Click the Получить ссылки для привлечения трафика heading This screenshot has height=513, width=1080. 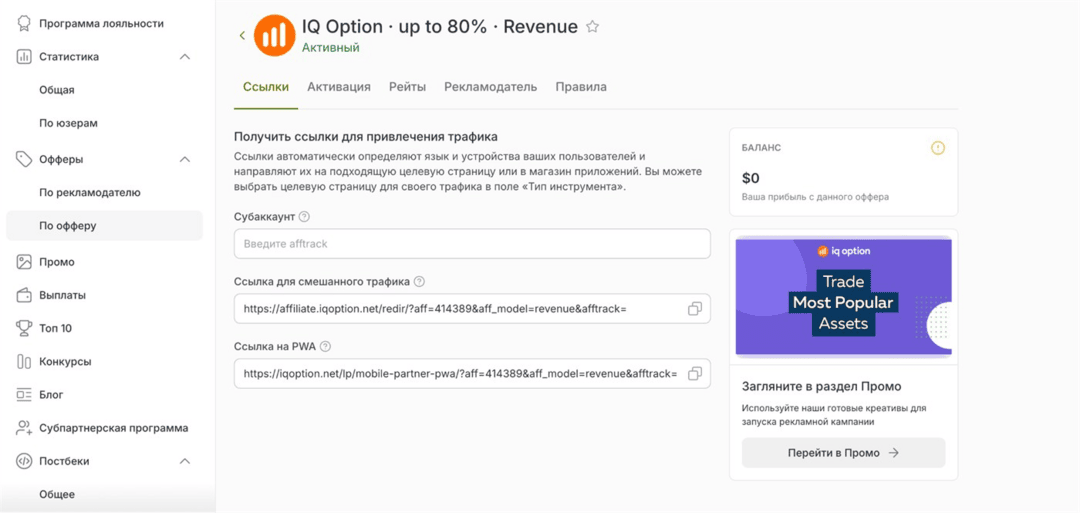click(x=366, y=137)
